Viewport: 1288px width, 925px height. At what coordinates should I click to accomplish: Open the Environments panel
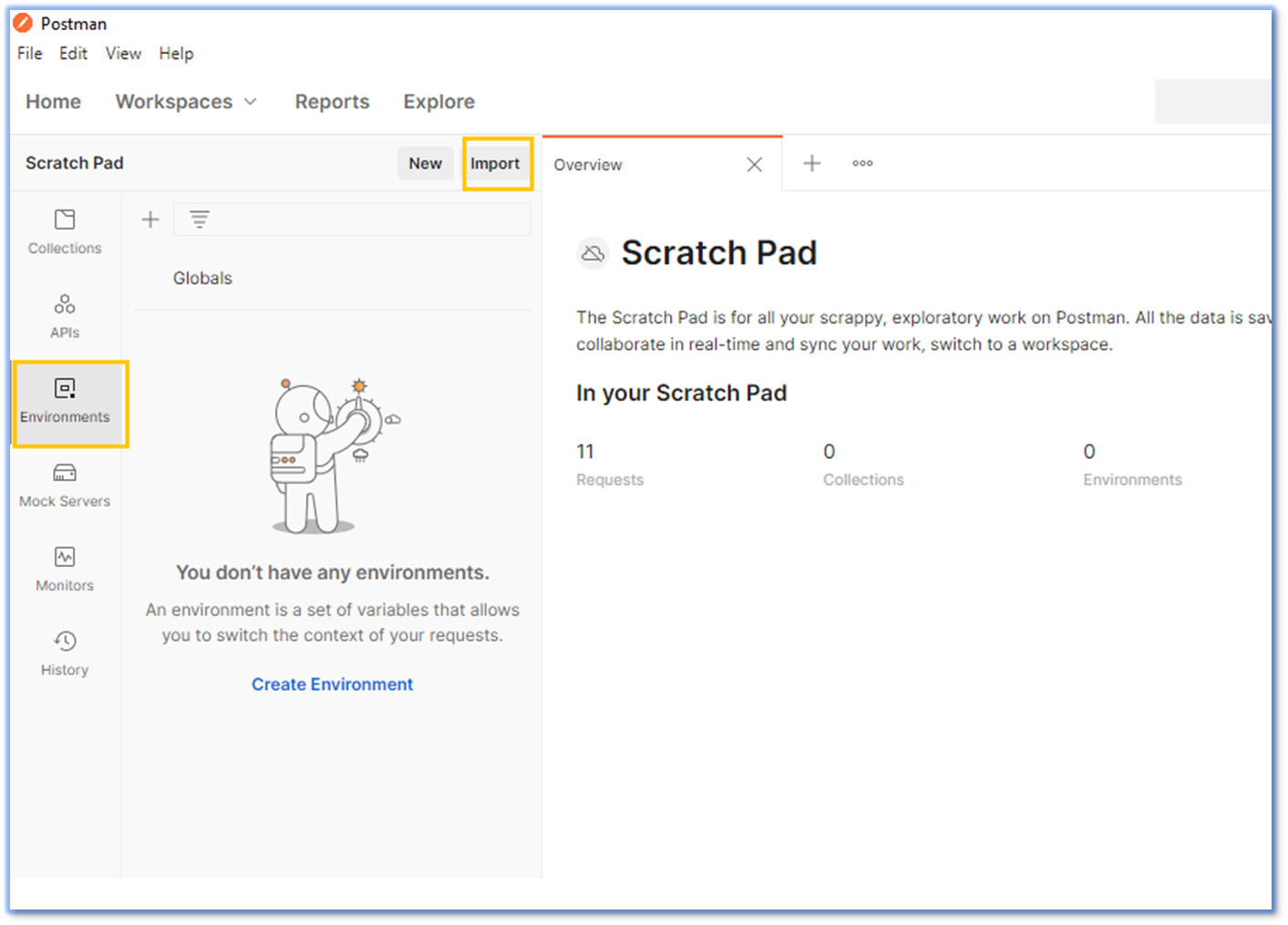(64, 401)
